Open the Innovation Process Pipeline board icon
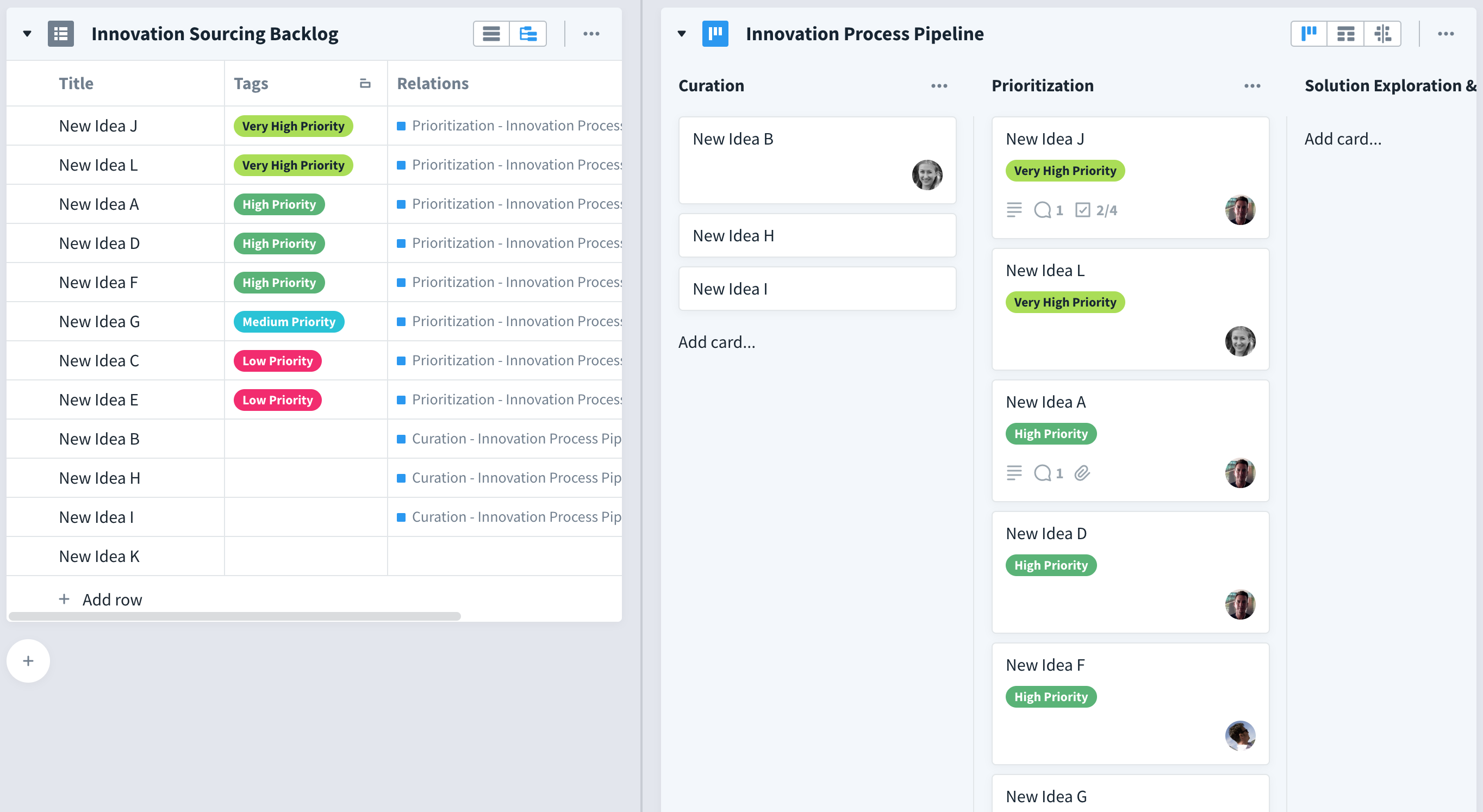1483x812 pixels. coord(715,34)
